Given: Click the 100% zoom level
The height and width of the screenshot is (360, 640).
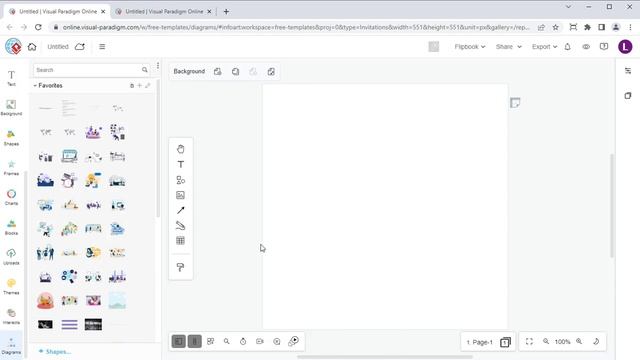Looking at the screenshot, I should click(562, 342).
